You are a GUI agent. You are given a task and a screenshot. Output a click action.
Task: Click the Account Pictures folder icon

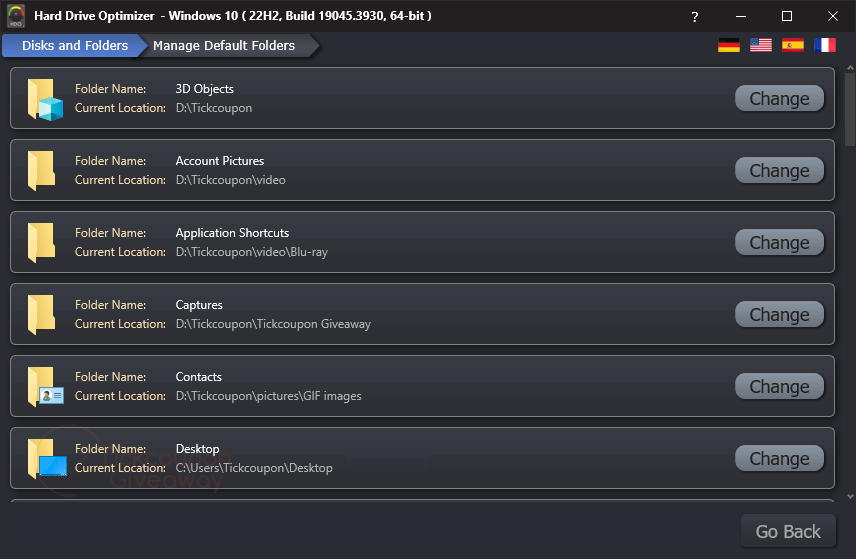[x=41, y=170]
